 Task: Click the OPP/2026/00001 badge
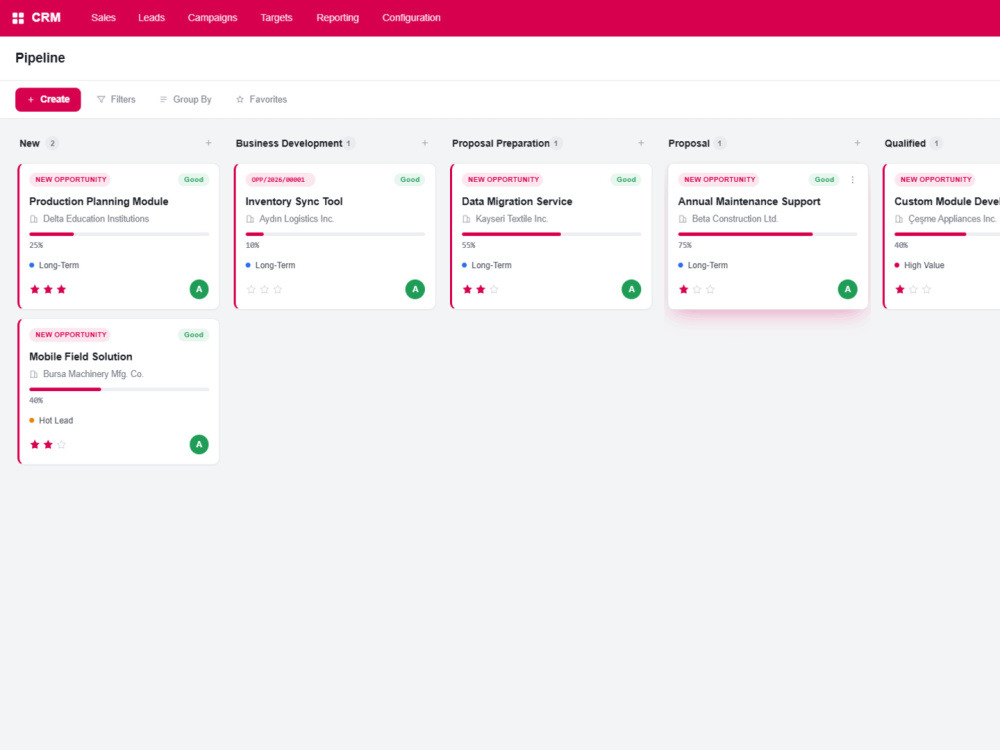(x=279, y=180)
